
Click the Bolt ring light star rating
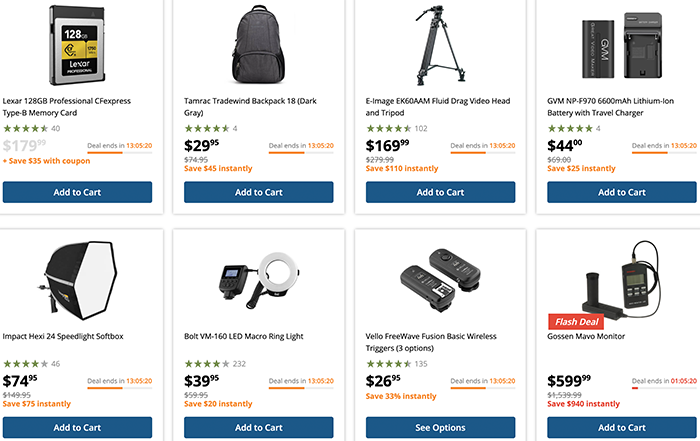click(206, 364)
